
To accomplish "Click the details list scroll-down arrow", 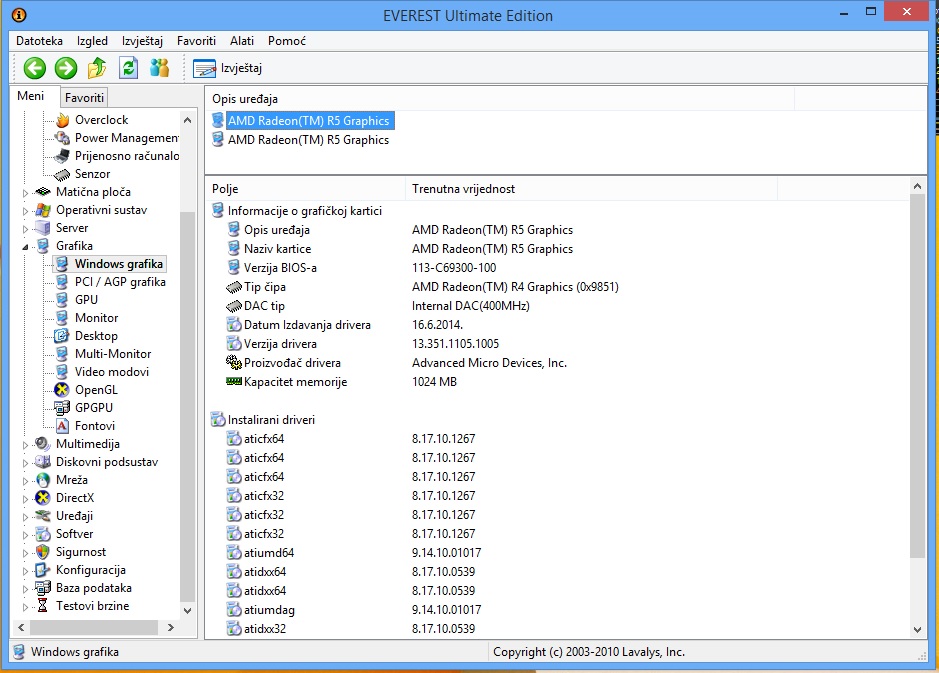I will coord(919,630).
